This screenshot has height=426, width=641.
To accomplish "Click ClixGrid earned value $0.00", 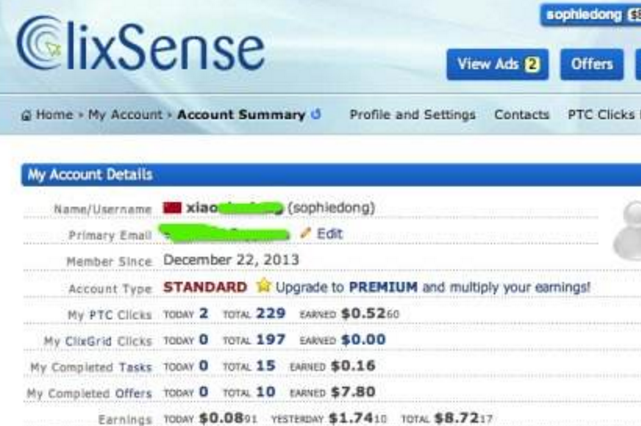I will coord(363,340).
